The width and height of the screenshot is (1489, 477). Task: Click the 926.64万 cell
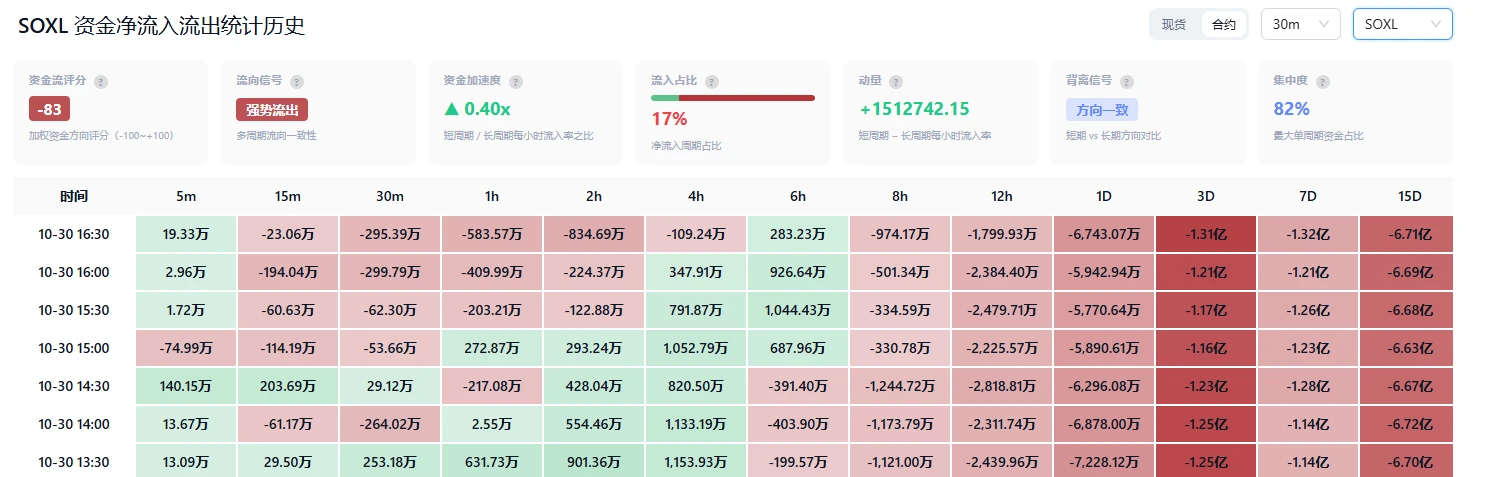[798, 272]
